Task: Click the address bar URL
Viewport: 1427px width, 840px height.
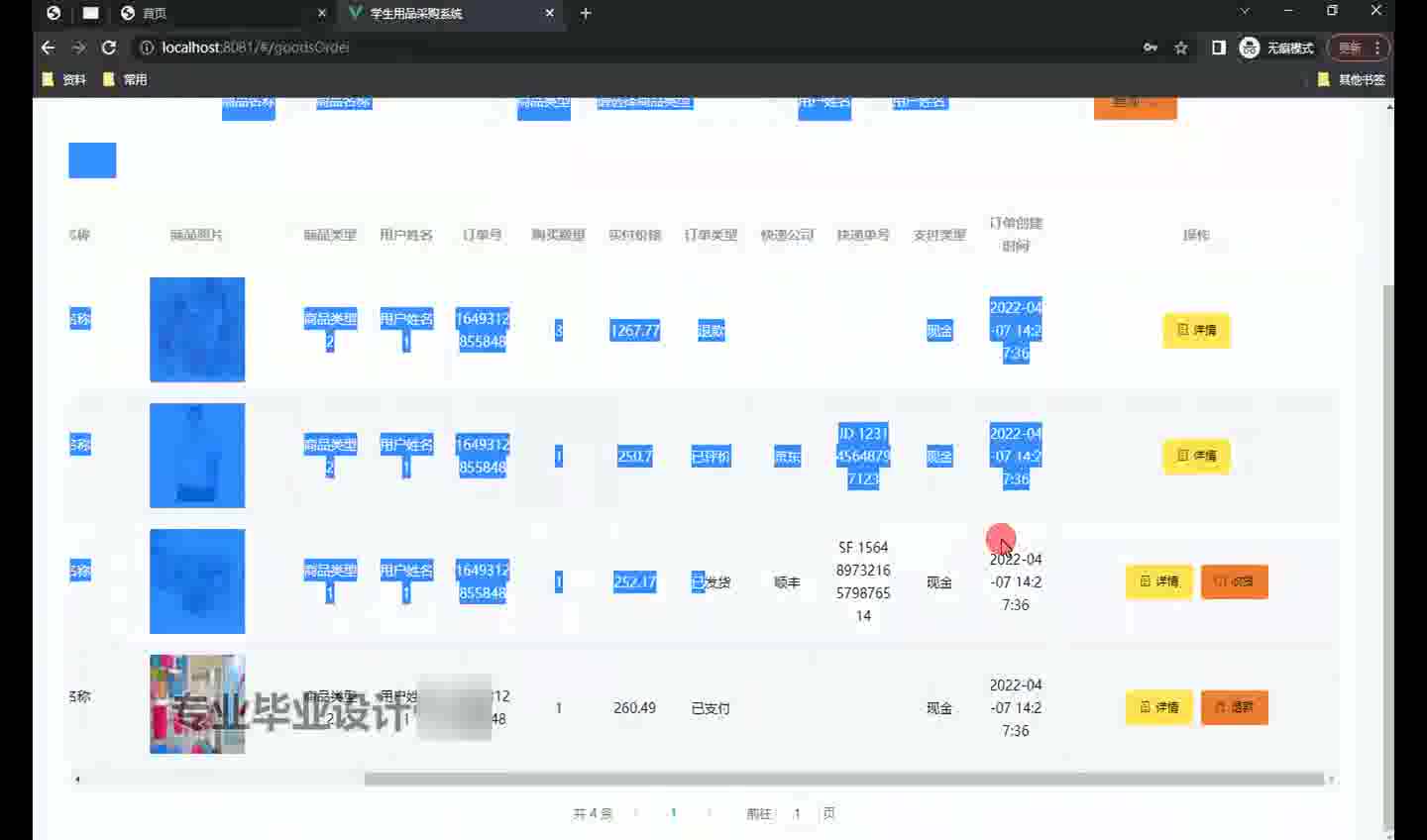Action: (x=256, y=48)
